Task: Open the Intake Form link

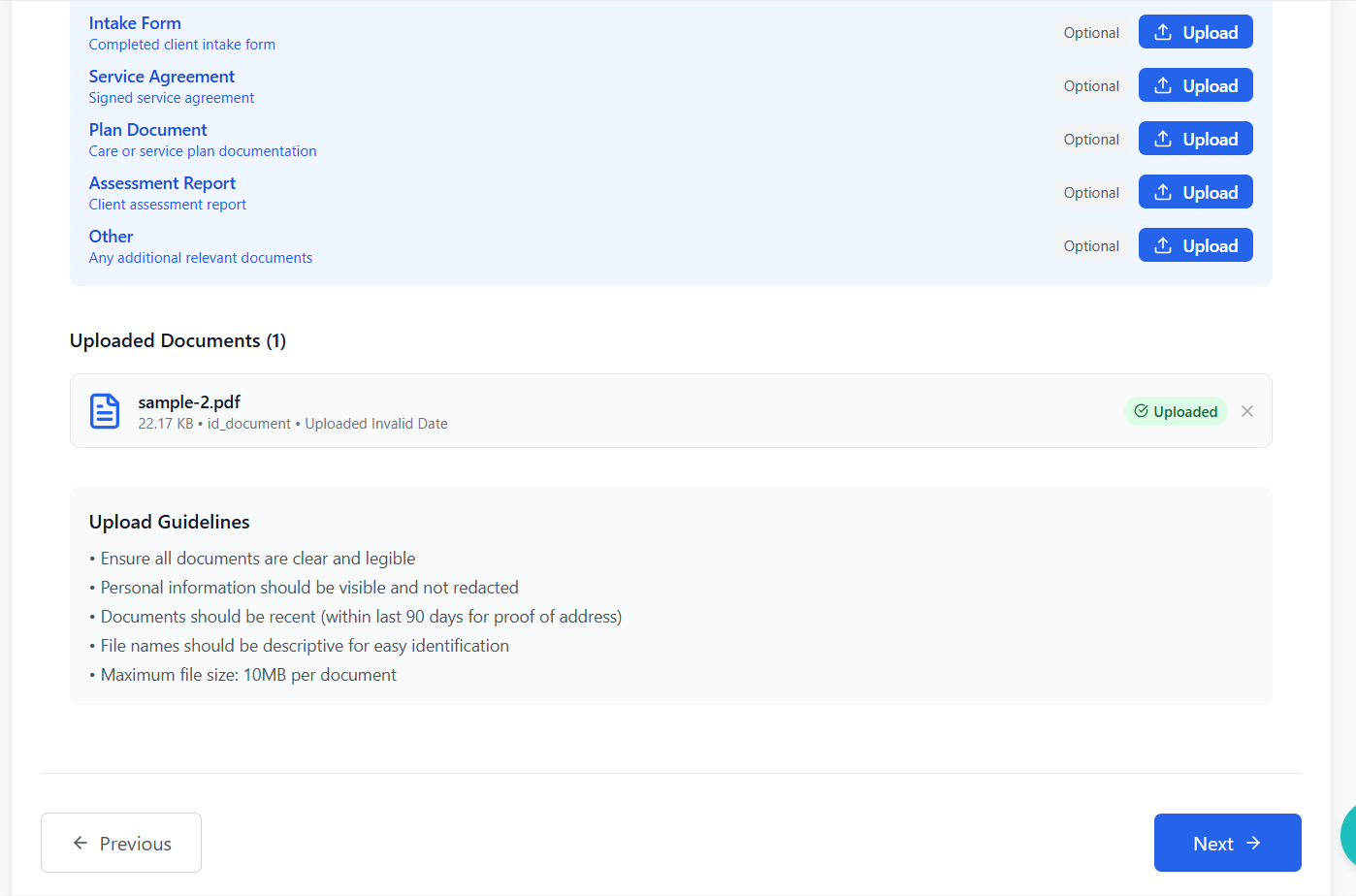Action: pyautogui.click(x=135, y=22)
